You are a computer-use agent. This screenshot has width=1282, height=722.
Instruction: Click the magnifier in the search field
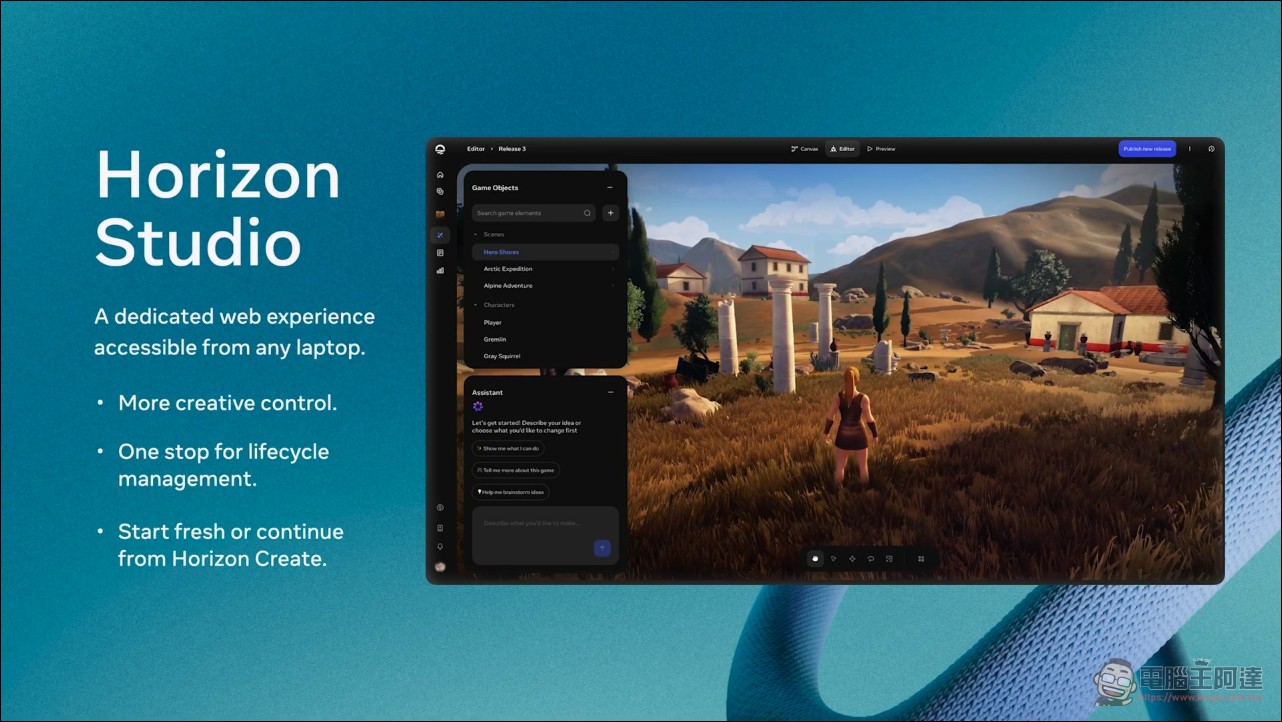[587, 213]
